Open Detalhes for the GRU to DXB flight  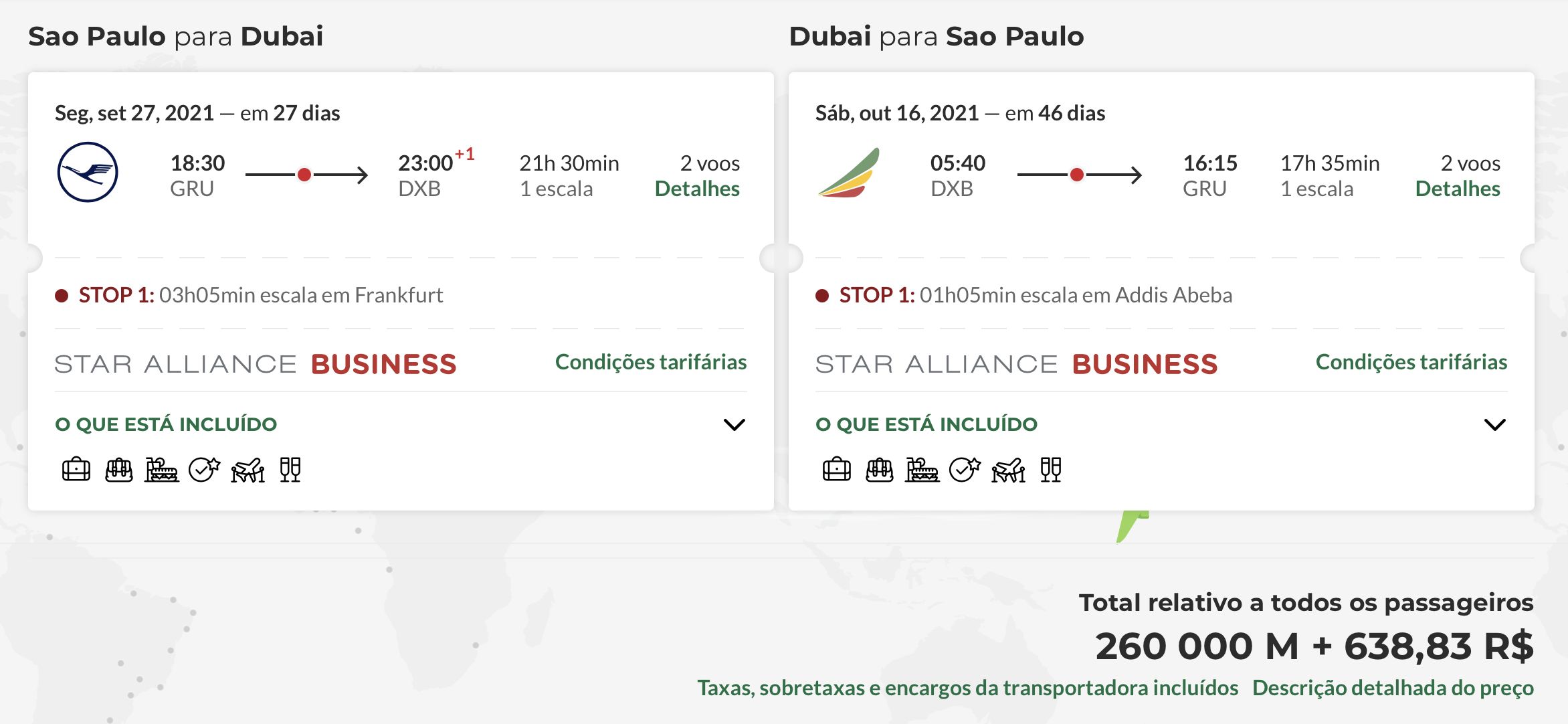697,189
